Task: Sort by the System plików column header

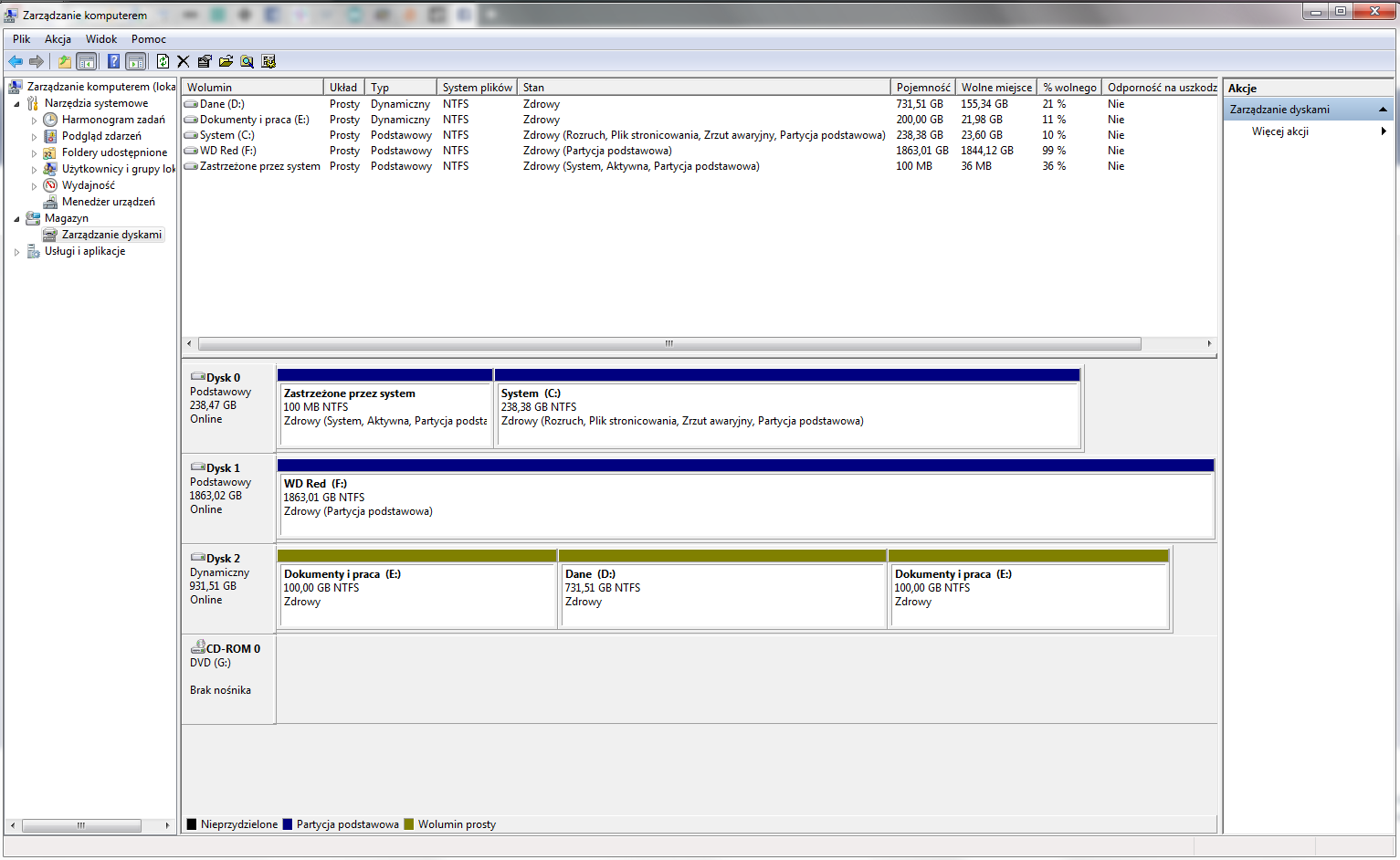Action: 478,88
